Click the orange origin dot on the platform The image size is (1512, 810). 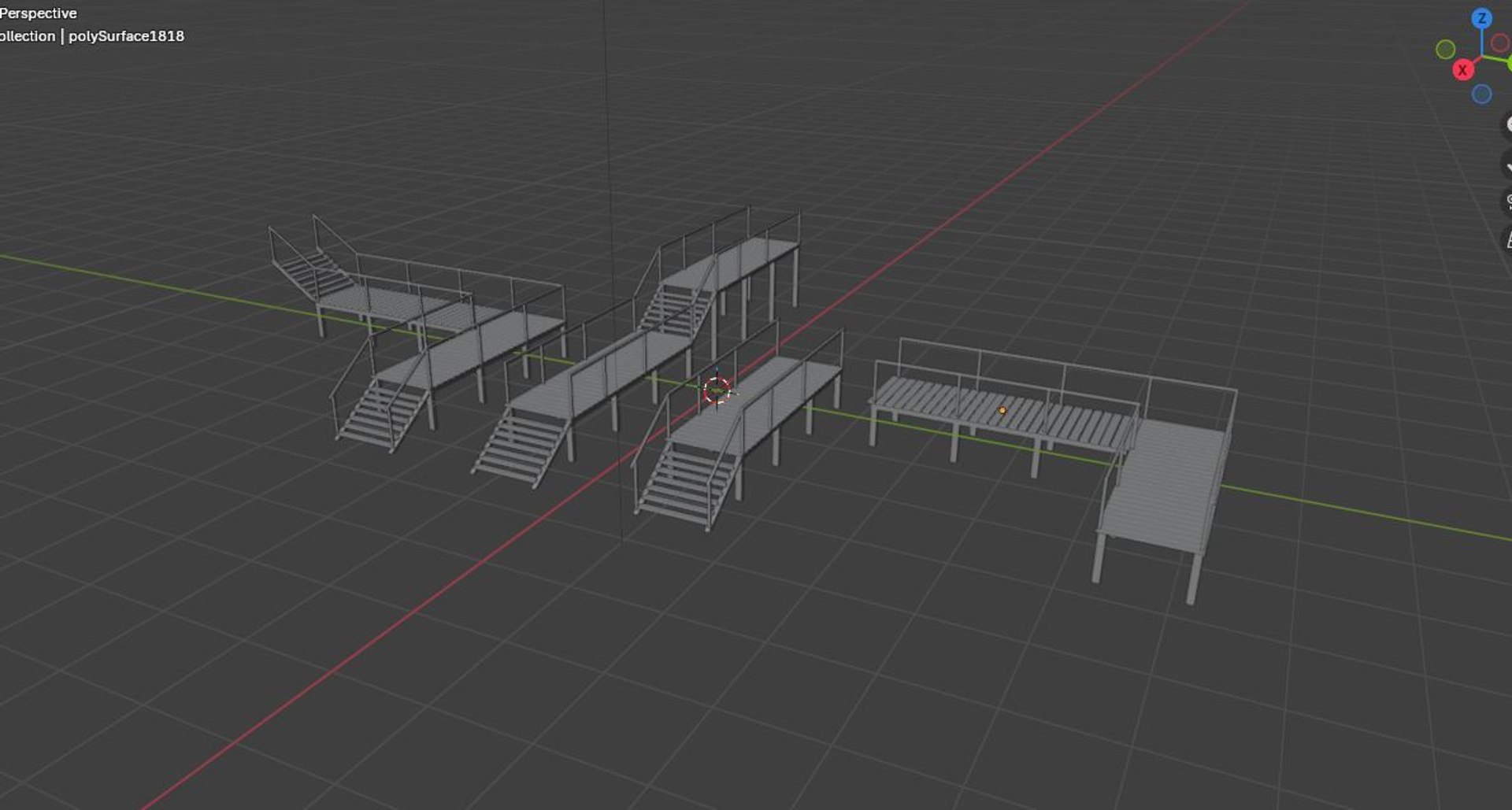pos(1002,410)
